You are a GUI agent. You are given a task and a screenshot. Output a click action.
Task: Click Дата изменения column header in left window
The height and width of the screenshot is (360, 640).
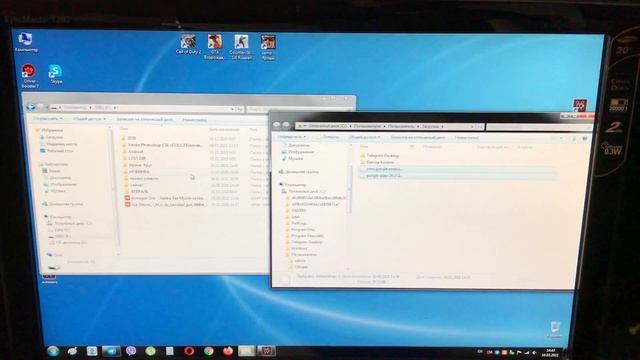(x=224, y=130)
